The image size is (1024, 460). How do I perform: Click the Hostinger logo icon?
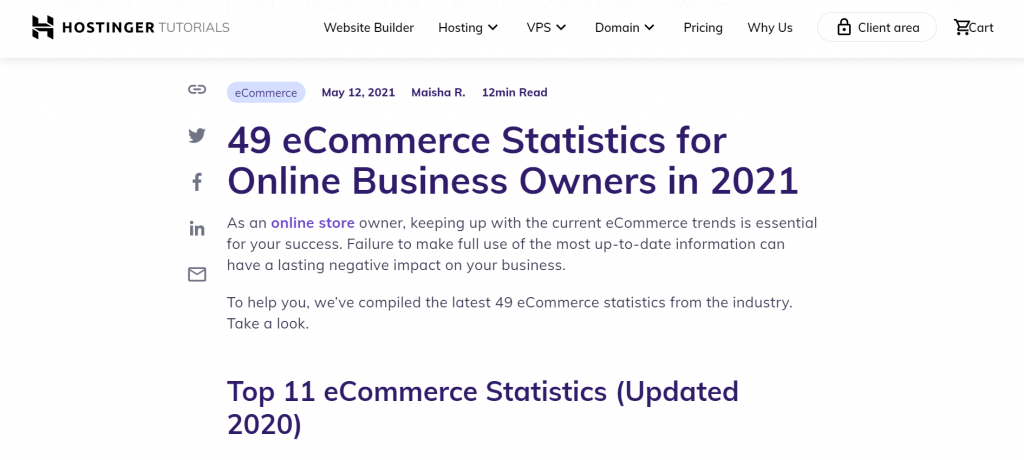[x=43, y=27]
